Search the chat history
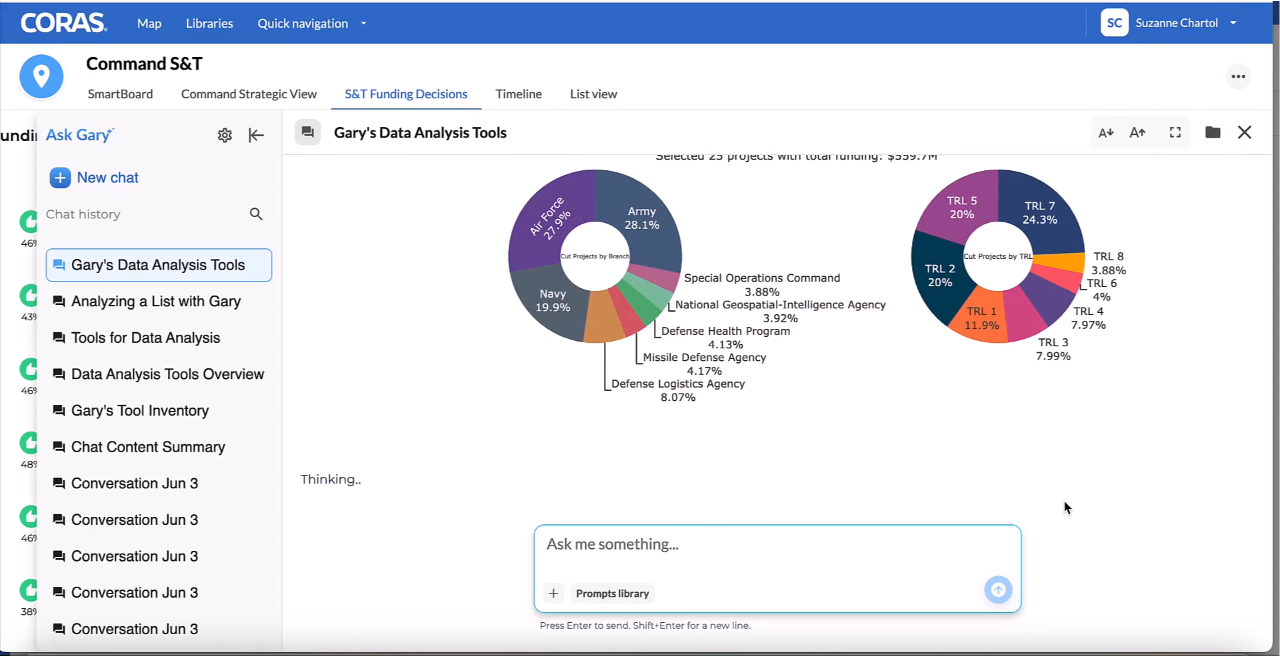The height and width of the screenshot is (656, 1280). 256,214
